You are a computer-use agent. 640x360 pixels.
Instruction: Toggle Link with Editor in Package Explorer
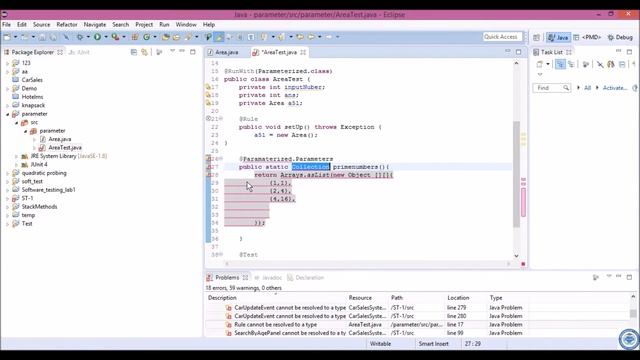[144, 52]
